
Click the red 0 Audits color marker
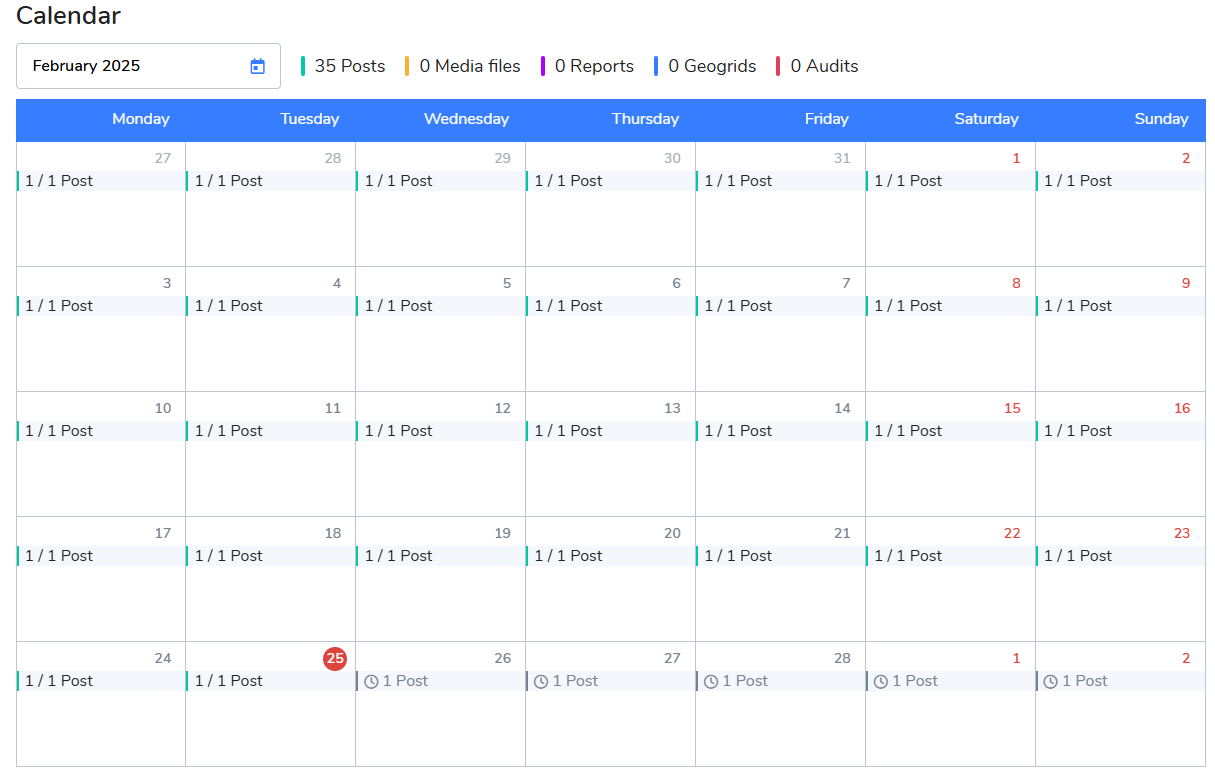[x=778, y=66]
